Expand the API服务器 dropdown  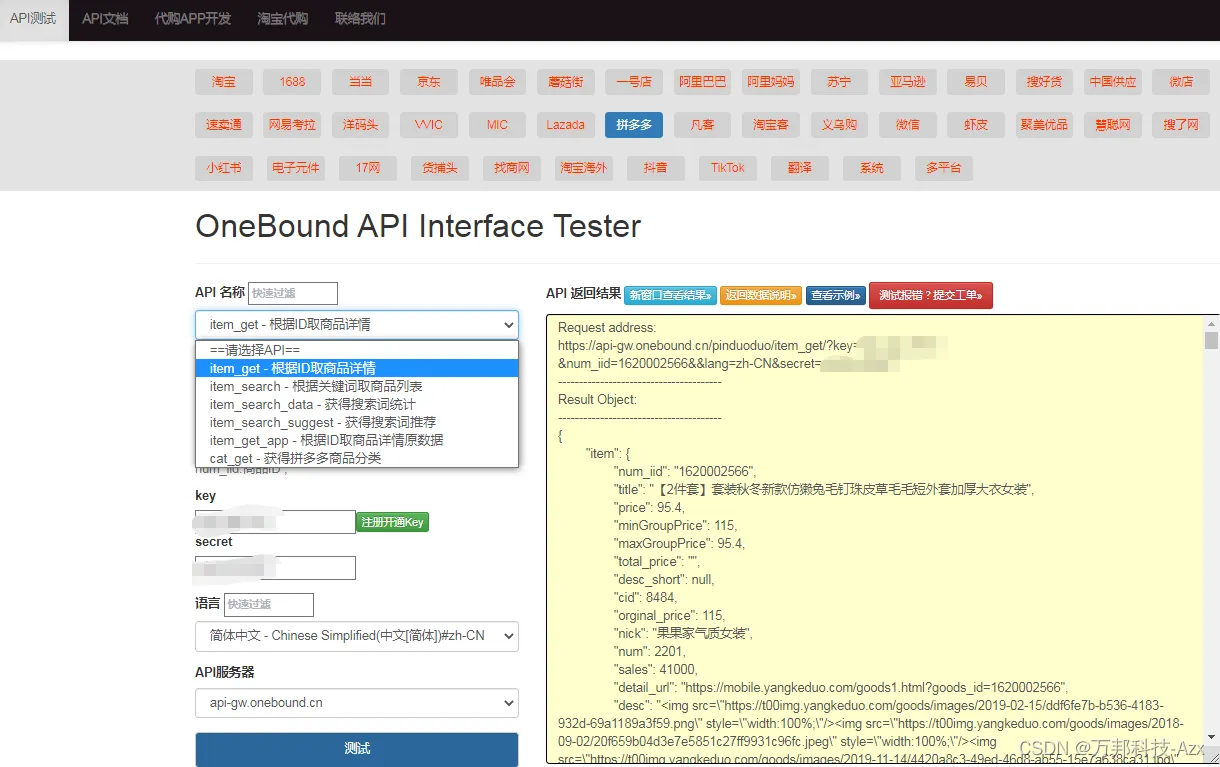tap(357, 703)
